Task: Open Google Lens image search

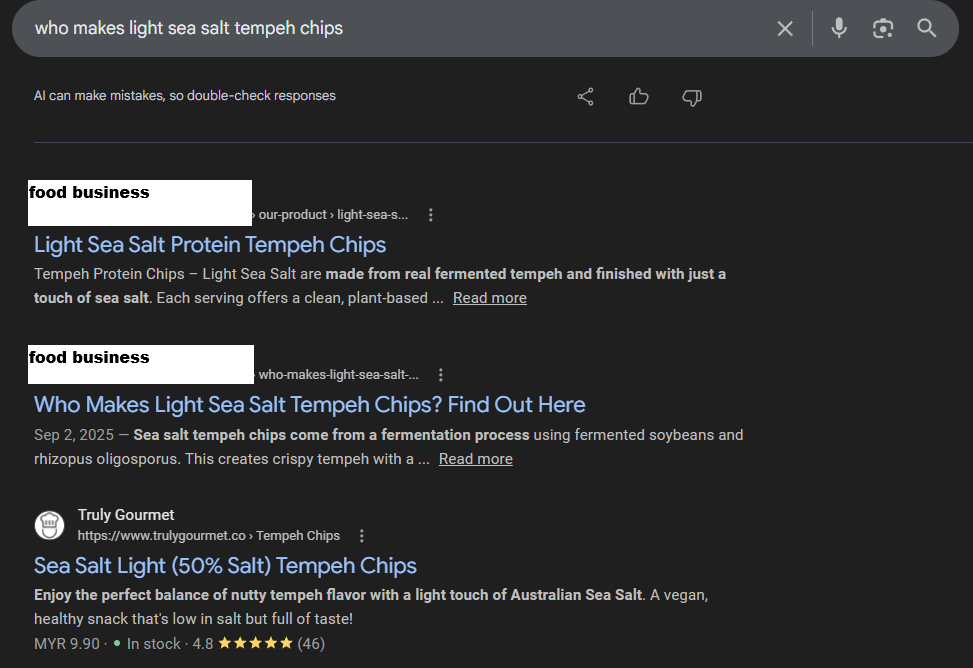Action: click(x=882, y=28)
